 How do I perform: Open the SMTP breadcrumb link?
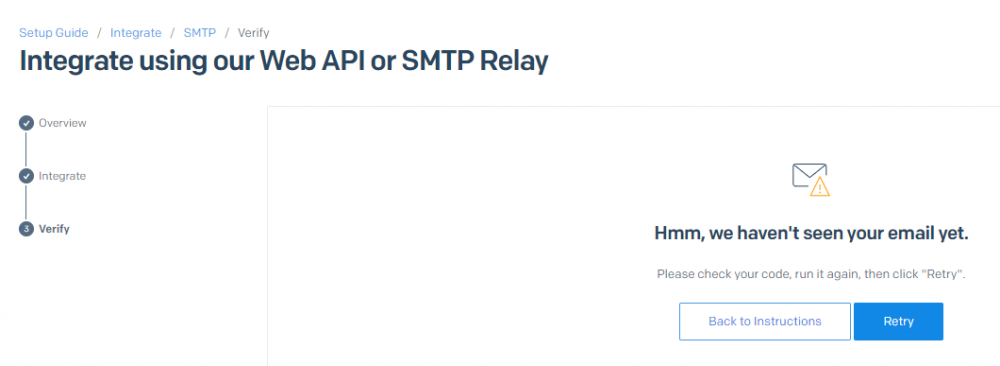[200, 33]
